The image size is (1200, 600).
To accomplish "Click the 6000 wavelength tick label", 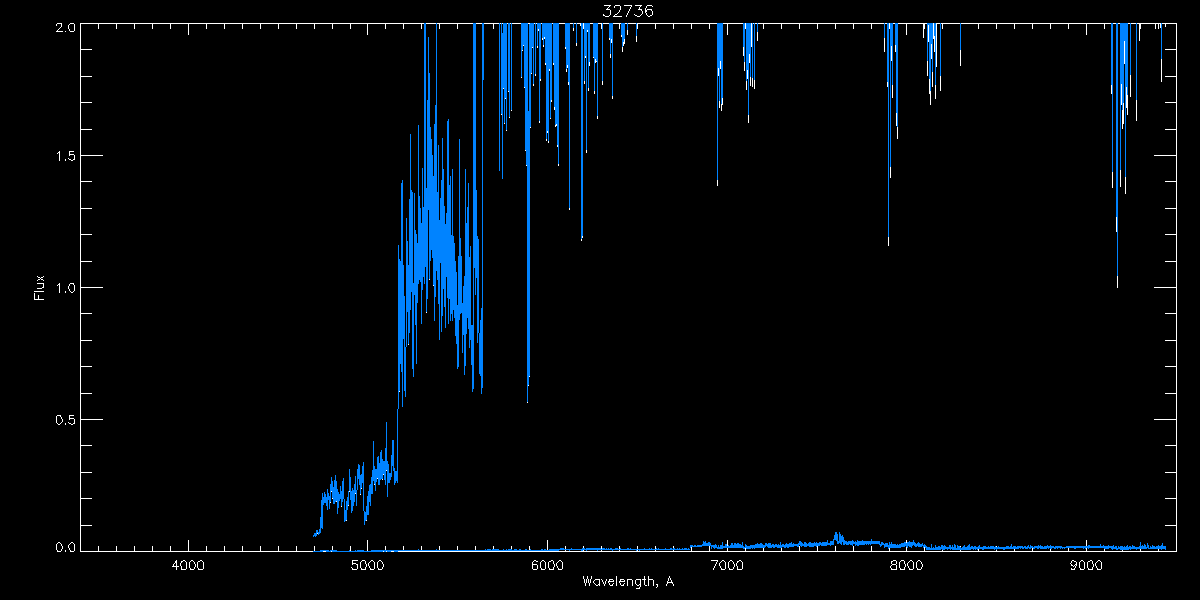I will (547, 567).
